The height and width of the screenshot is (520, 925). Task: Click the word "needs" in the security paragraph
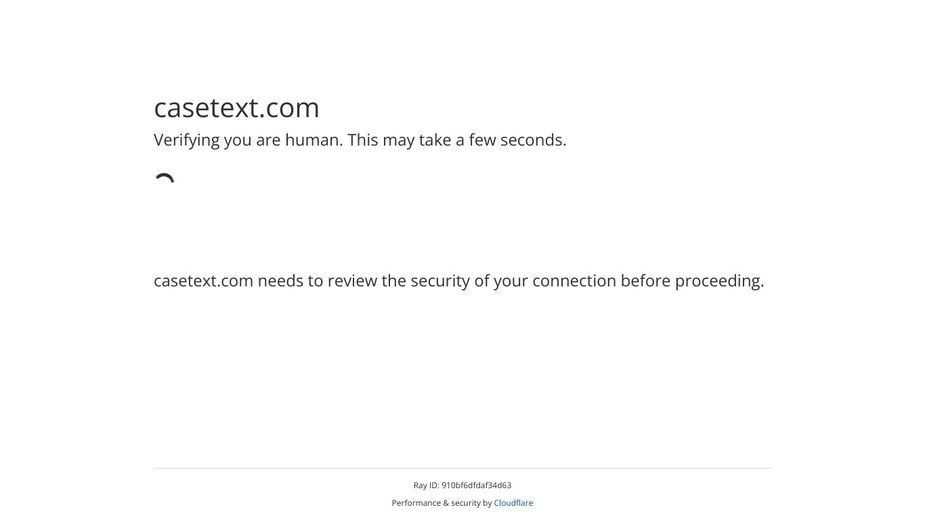coord(280,281)
